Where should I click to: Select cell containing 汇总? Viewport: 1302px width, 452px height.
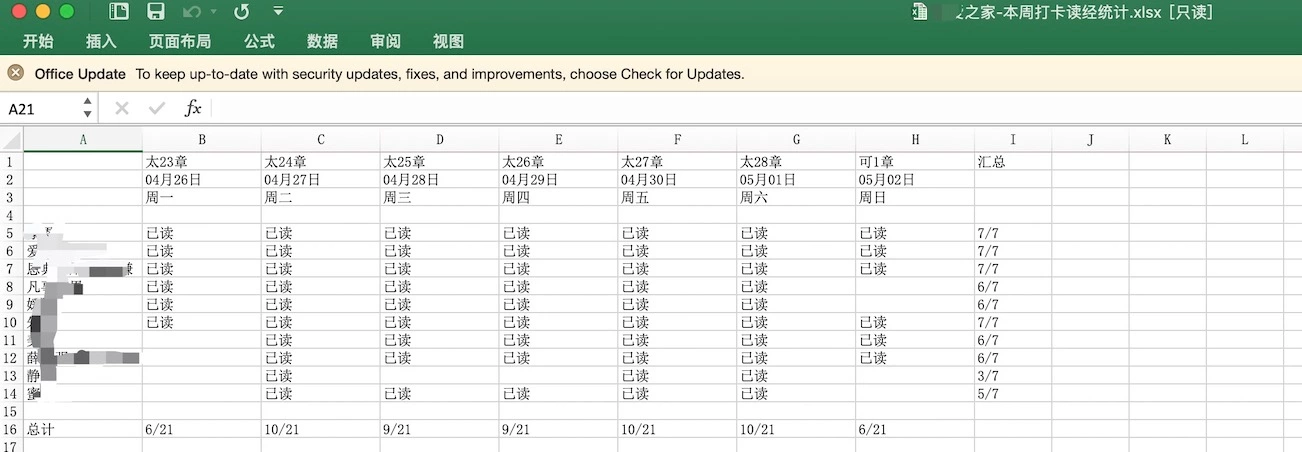click(1013, 161)
